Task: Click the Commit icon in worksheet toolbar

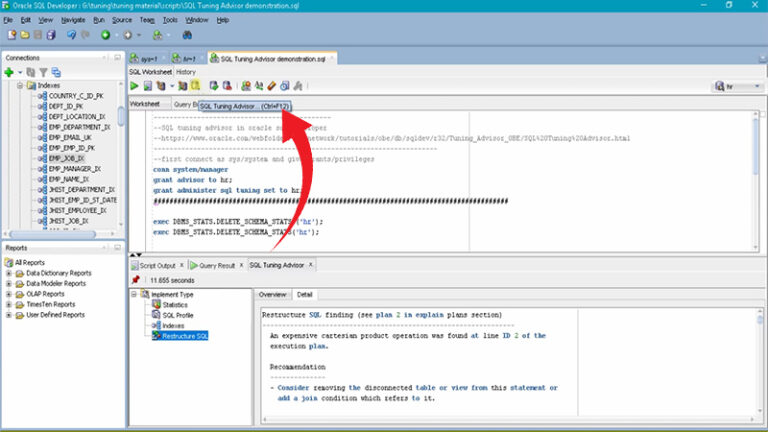Action: tap(214, 86)
